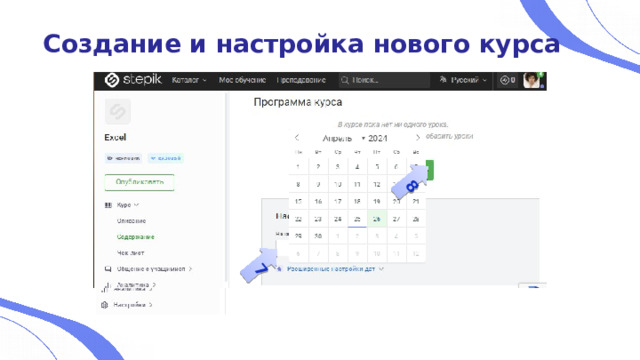Select April 4 in the calendar

357,167
